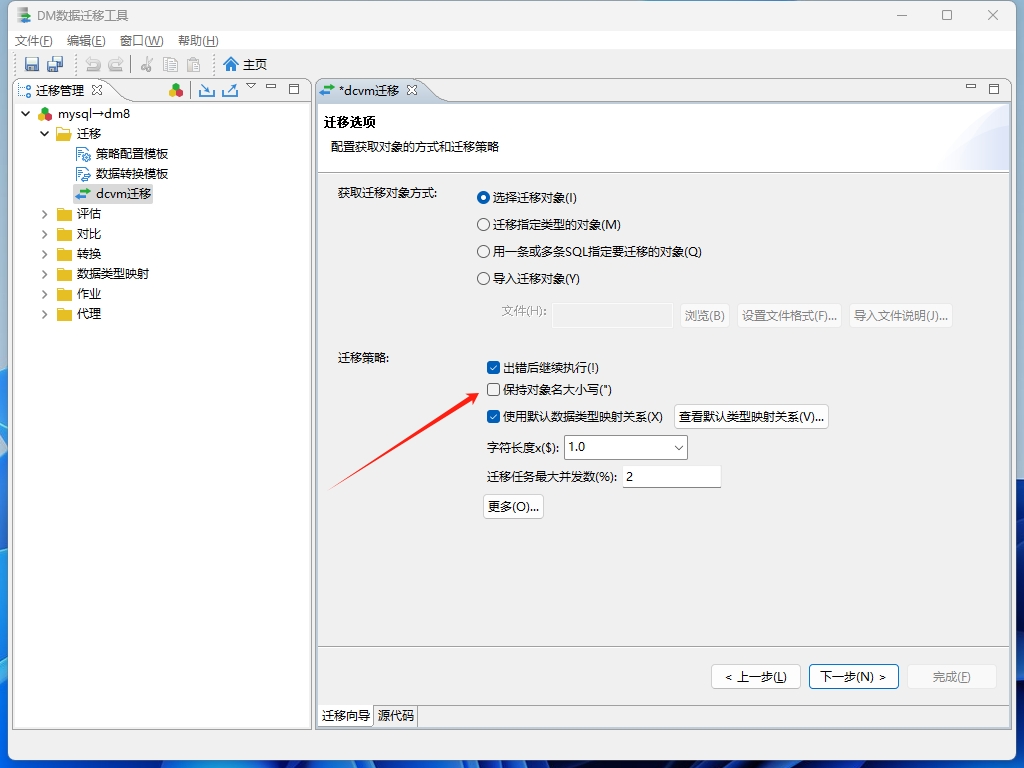Click the new project cubes icon in 迁移管理
1024x768 pixels.
pos(176,90)
